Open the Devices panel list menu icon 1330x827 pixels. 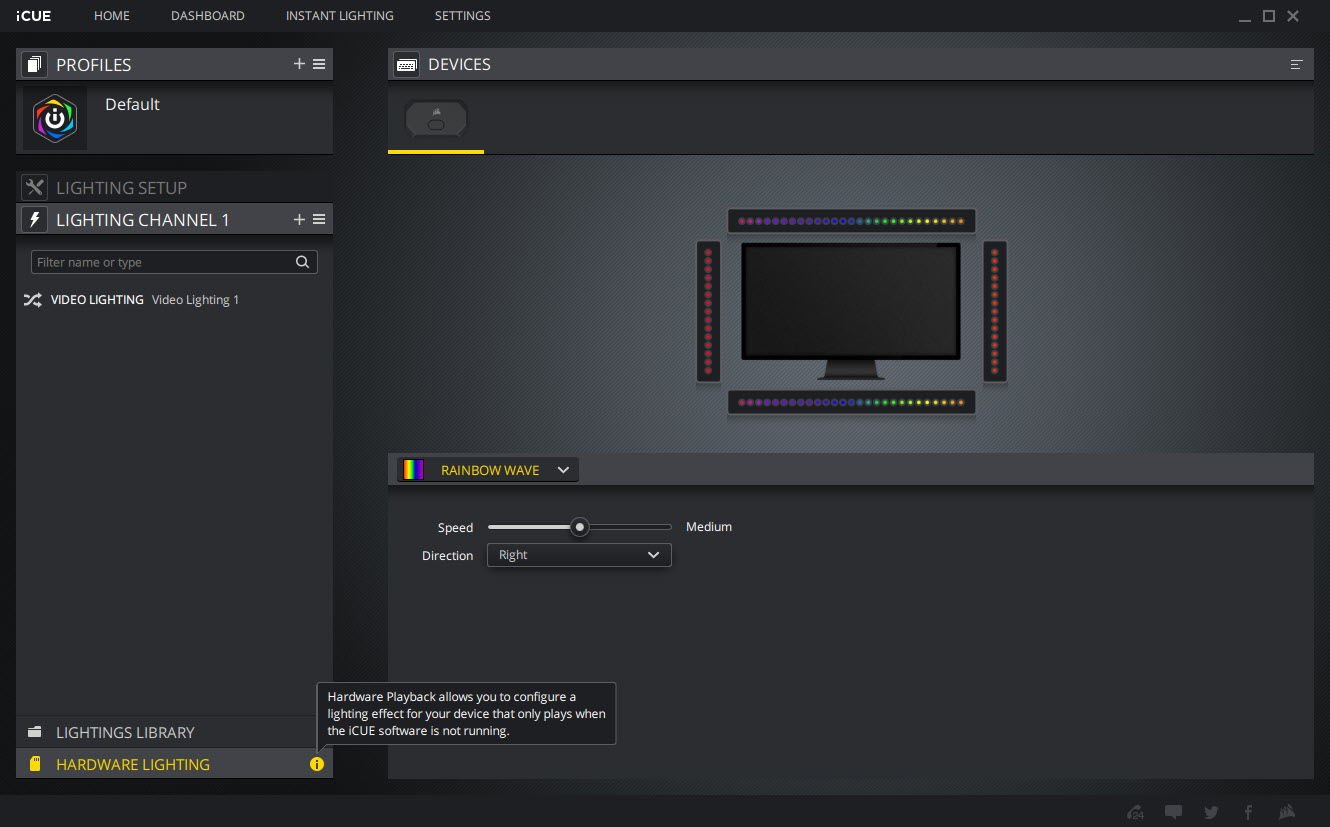point(1297,64)
